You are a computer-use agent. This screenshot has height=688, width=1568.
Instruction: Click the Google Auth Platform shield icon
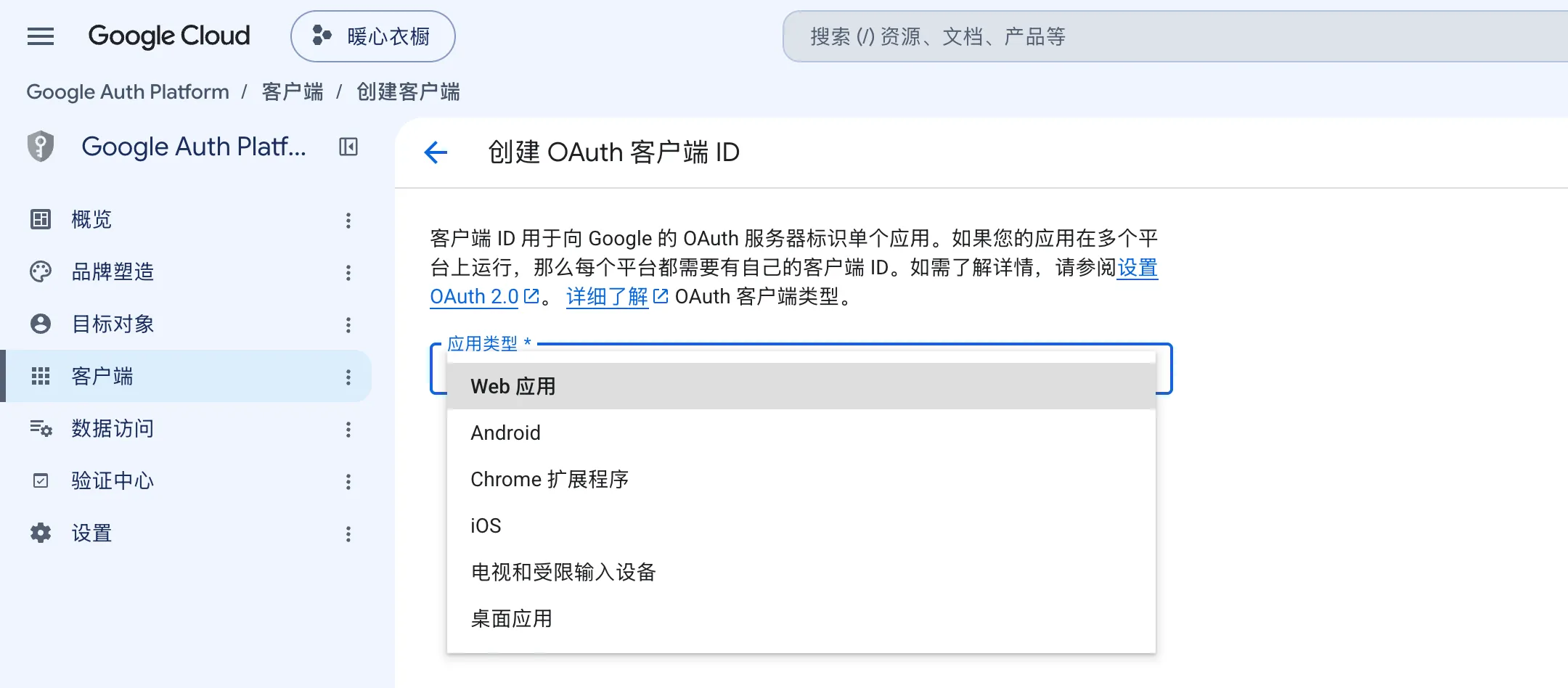tap(41, 147)
